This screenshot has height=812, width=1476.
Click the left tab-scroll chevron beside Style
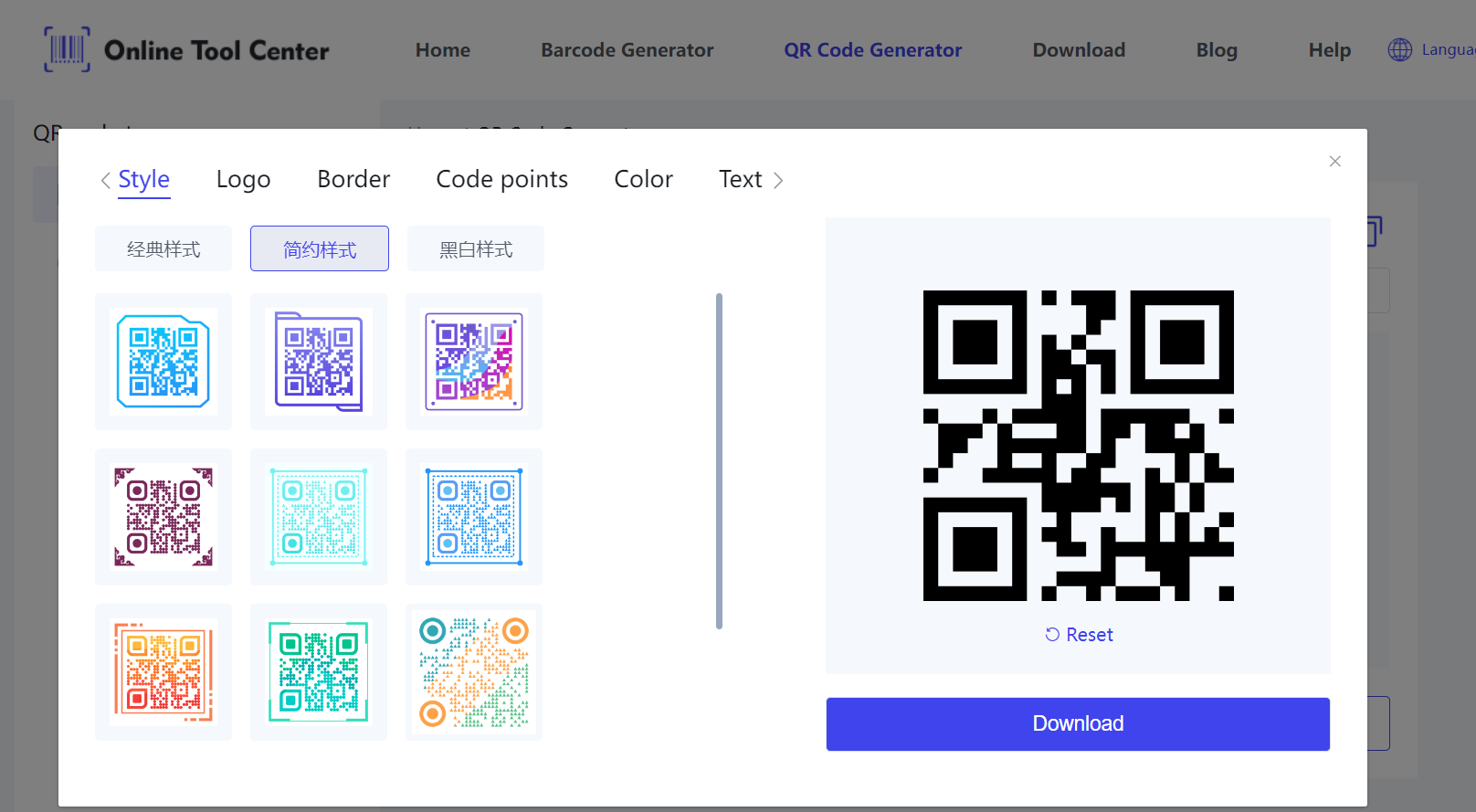[x=105, y=180]
